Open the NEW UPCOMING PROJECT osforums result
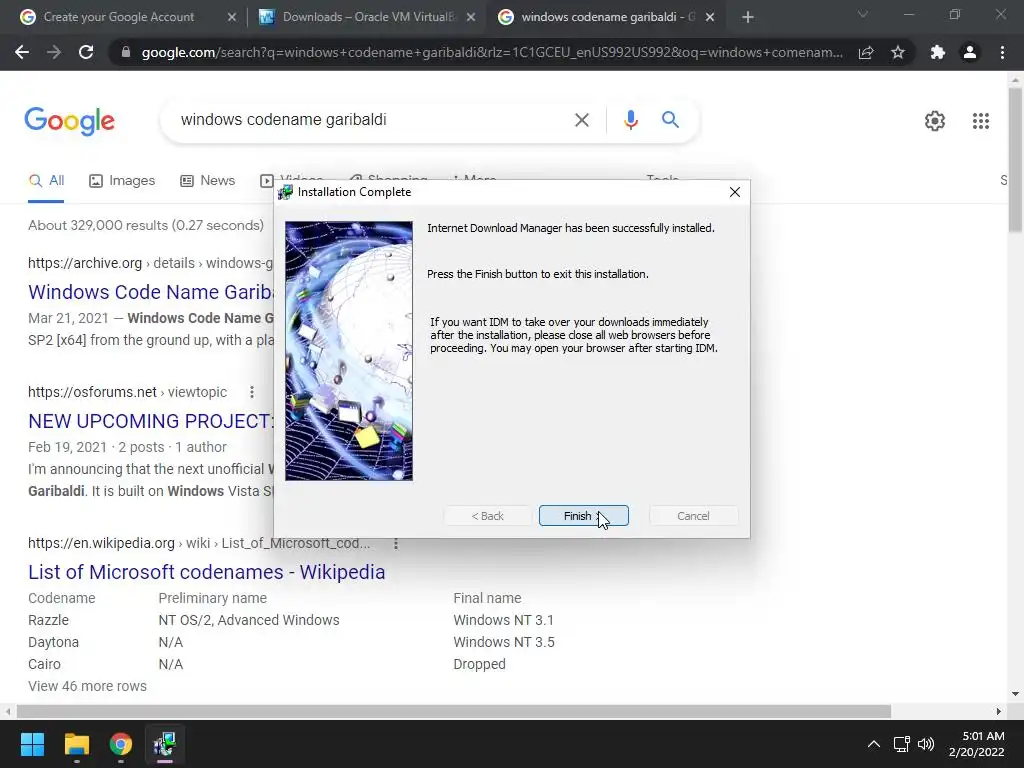The width and height of the screenshot is (1024, 768). (x=150, y=421)
